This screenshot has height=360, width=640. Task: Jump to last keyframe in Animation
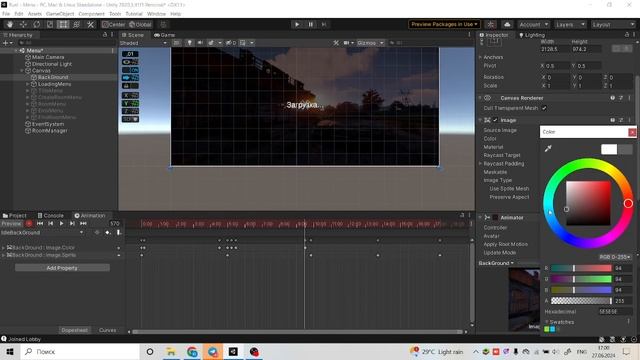(83, 223)
